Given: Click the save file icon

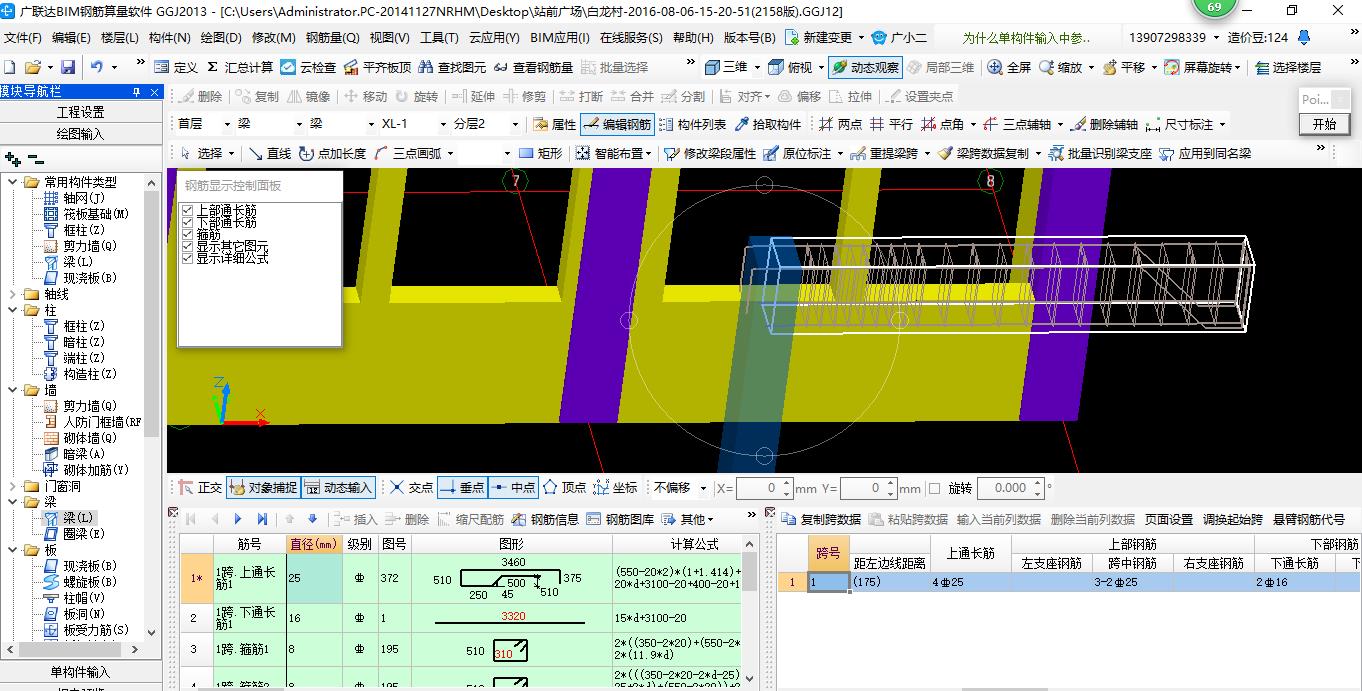Looking at the screenshot, I should click(x=68, y=67).
